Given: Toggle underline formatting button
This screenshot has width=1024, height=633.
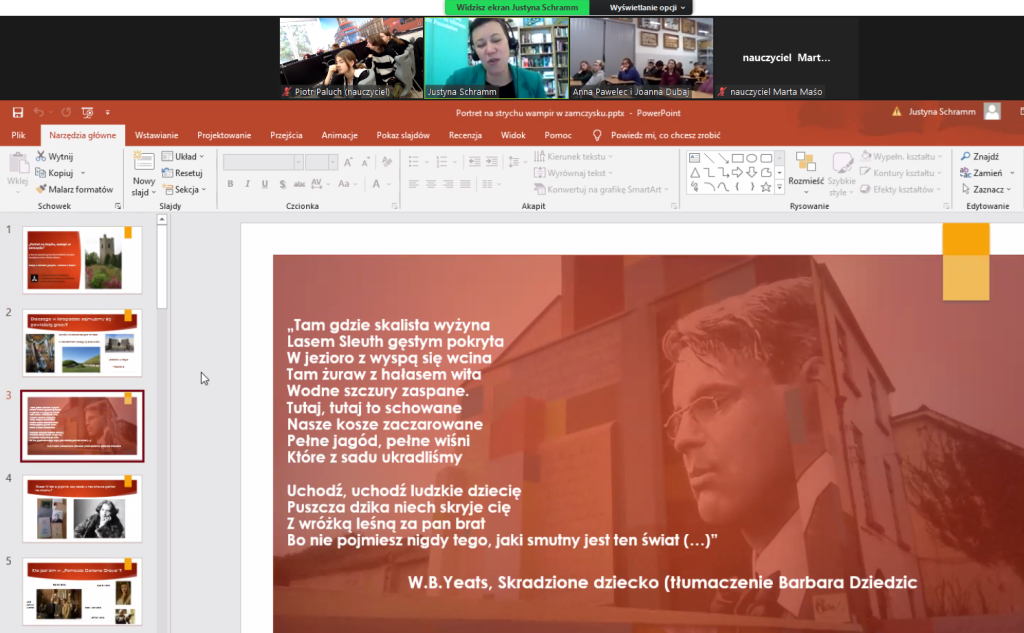Looking at the screenshot, I should tap(264, 184).
